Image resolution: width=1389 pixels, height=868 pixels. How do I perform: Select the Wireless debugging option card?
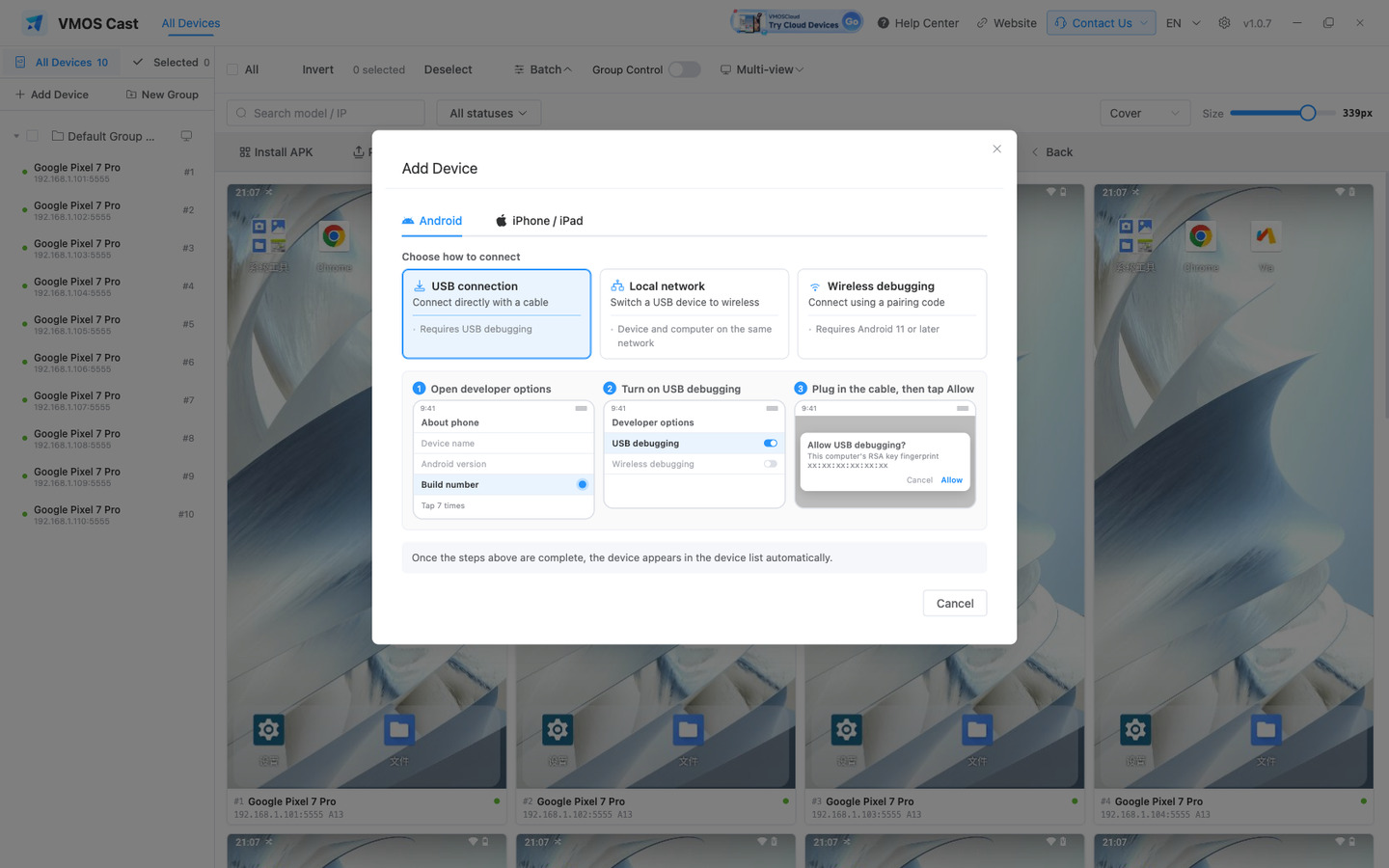tap(892, 314)
